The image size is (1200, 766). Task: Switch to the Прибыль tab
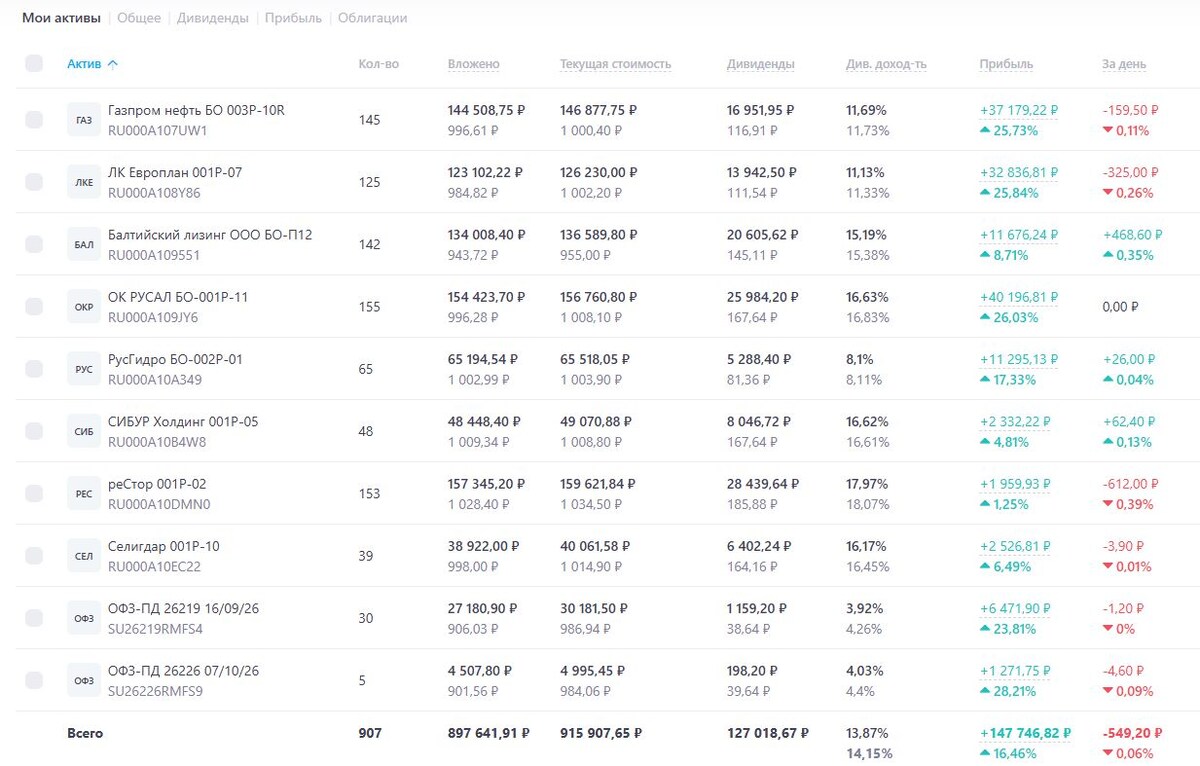[293, 18]
